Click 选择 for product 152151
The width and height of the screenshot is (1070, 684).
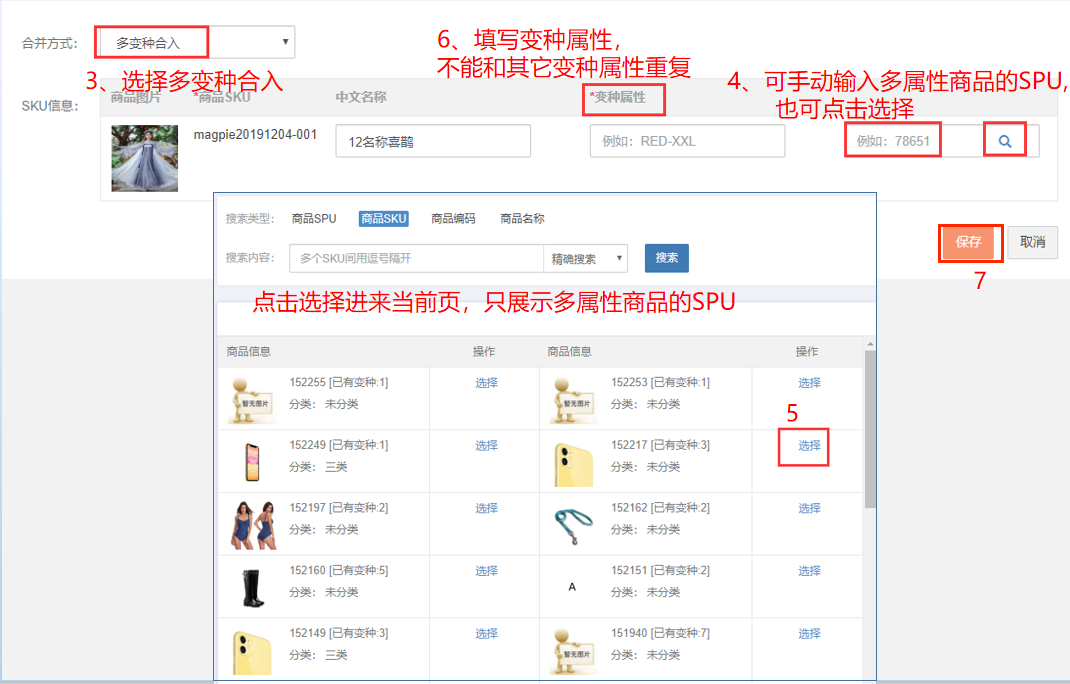point(809,571)
